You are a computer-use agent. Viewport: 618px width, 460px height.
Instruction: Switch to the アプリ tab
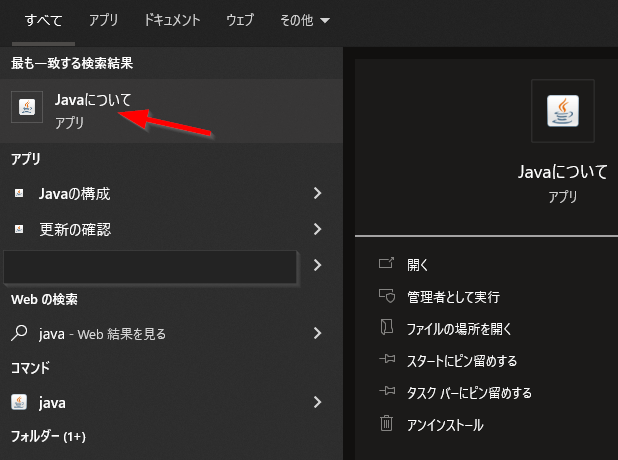click(103, 20)
